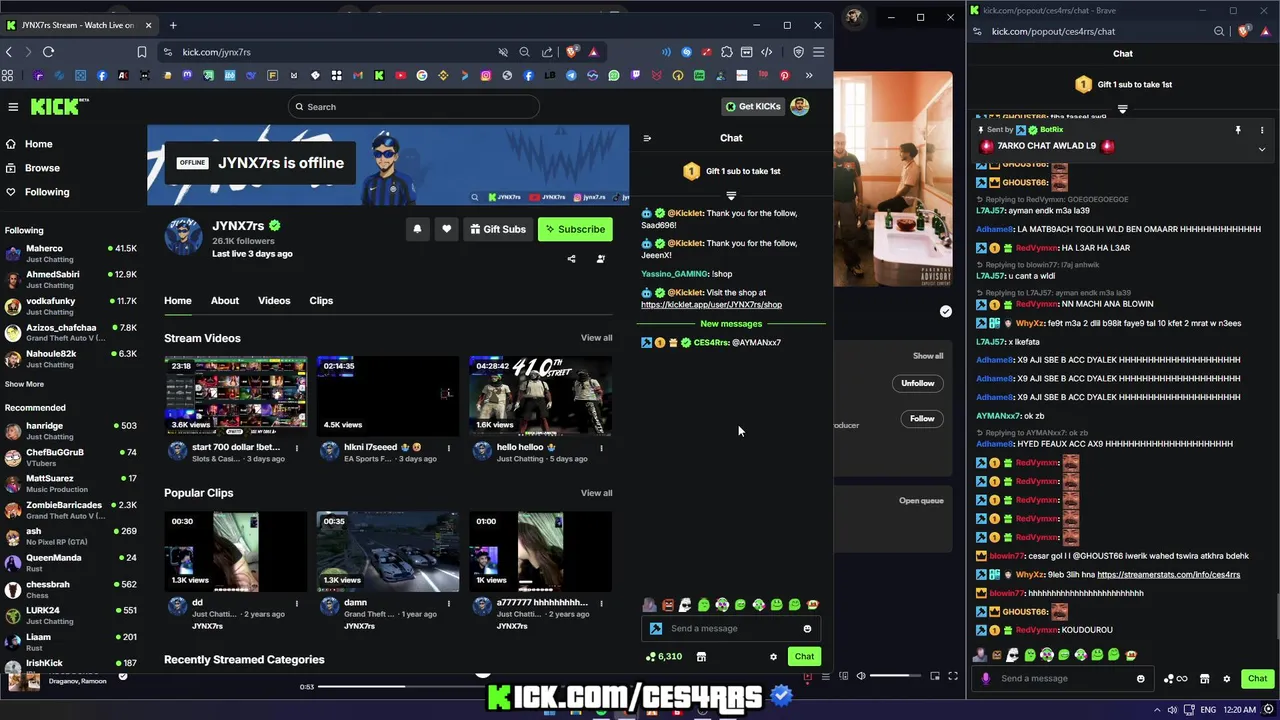
Task: Share the JYNX7rs channel
Action: tap(571, 259)
